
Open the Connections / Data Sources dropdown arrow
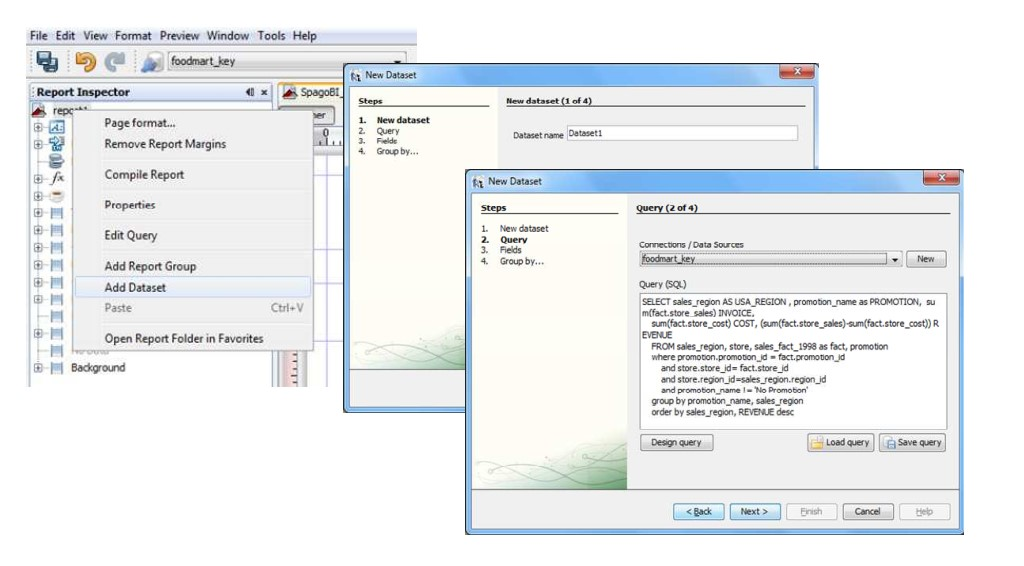pyautogui.click(x=895, y=259)
